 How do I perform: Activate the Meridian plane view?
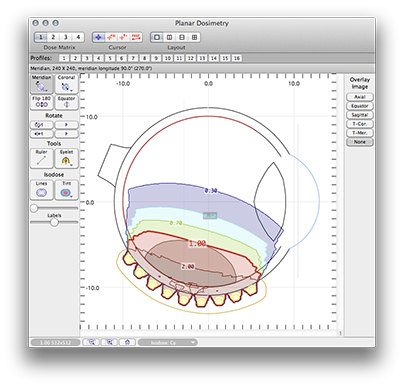tap(41, 84)
